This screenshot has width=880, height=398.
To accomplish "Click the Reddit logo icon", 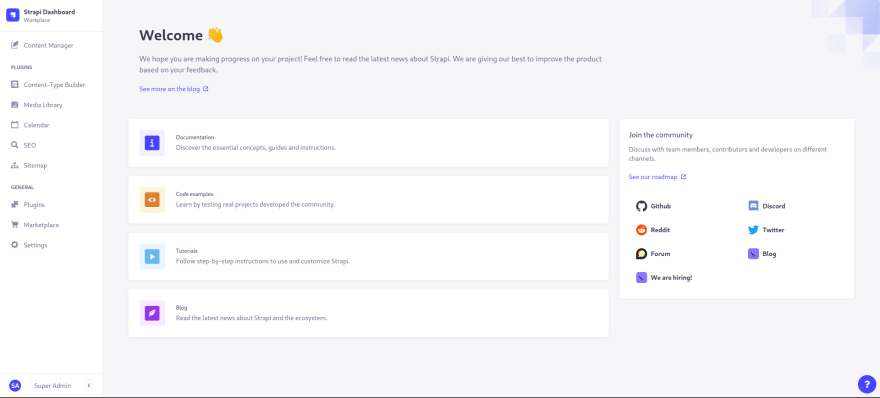I will (641, 230).
